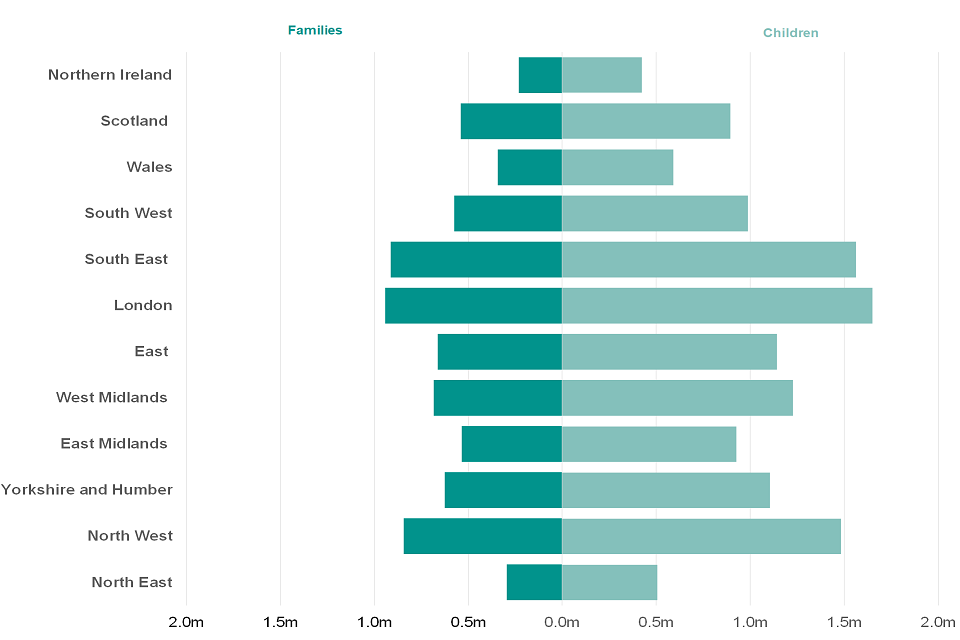Select the Yorkshire and Humber children bar

665,490
